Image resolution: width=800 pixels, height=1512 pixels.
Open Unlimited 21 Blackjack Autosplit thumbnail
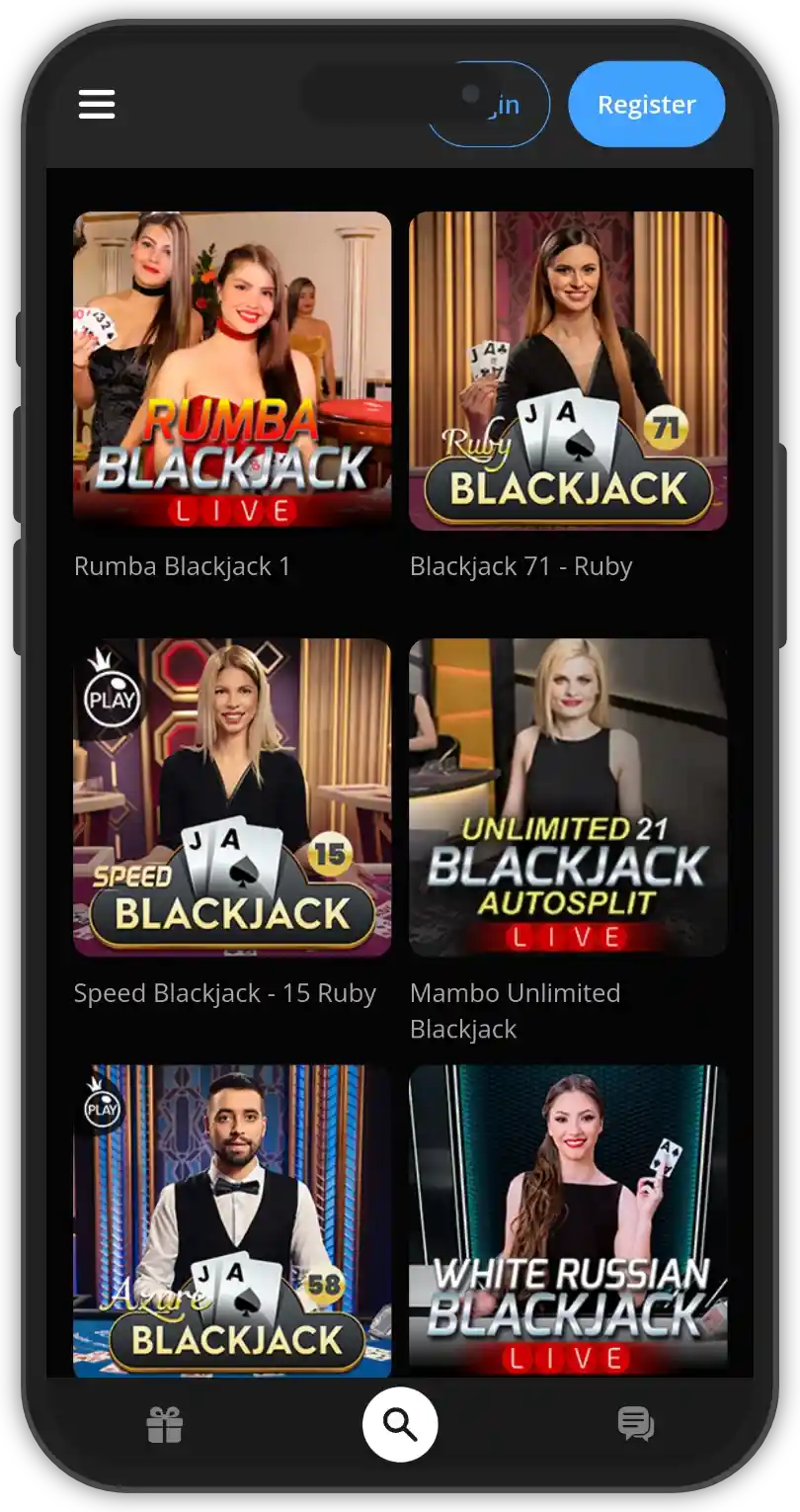pos(568,798)
